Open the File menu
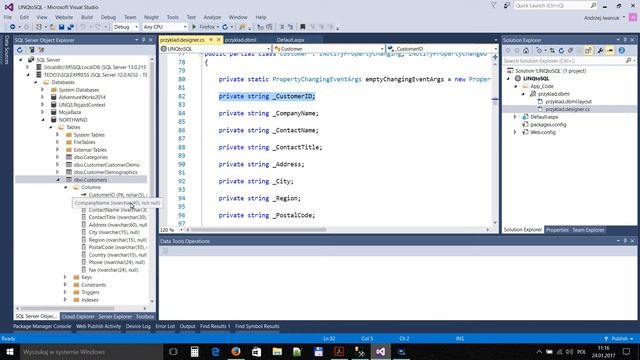The width and height of the screenshot is (640, 360). pos(8,17)
